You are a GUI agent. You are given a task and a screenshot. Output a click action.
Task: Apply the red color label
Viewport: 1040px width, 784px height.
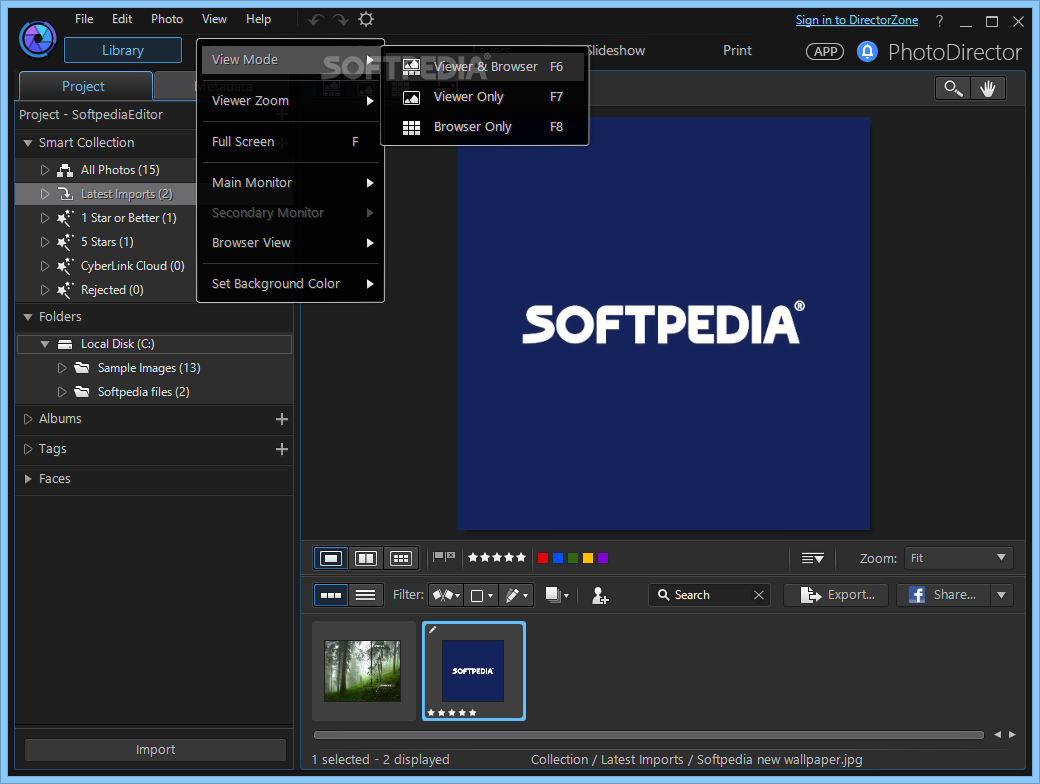(543, 558)
